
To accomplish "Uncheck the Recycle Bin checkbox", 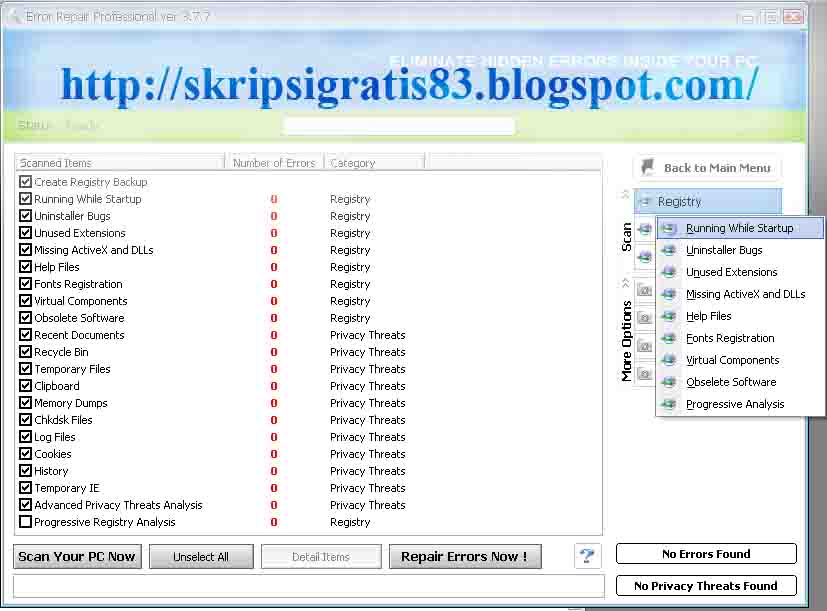I will pyautogui.click(x=25, y=352).
